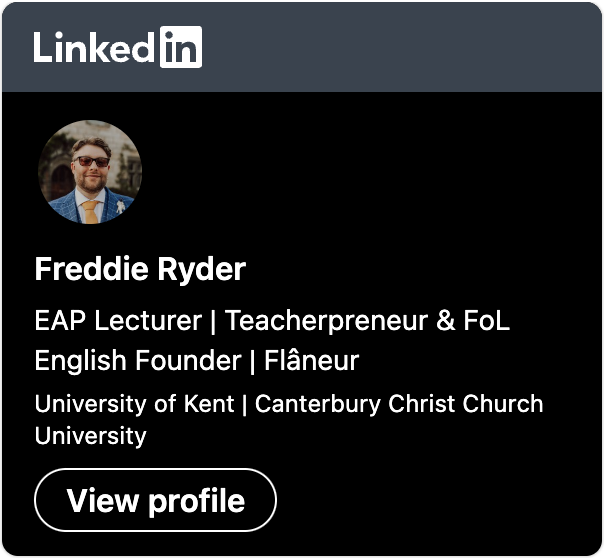Click 'Canterbury Christ Church' text
604x558 pixels.
[x=399, y=404]
